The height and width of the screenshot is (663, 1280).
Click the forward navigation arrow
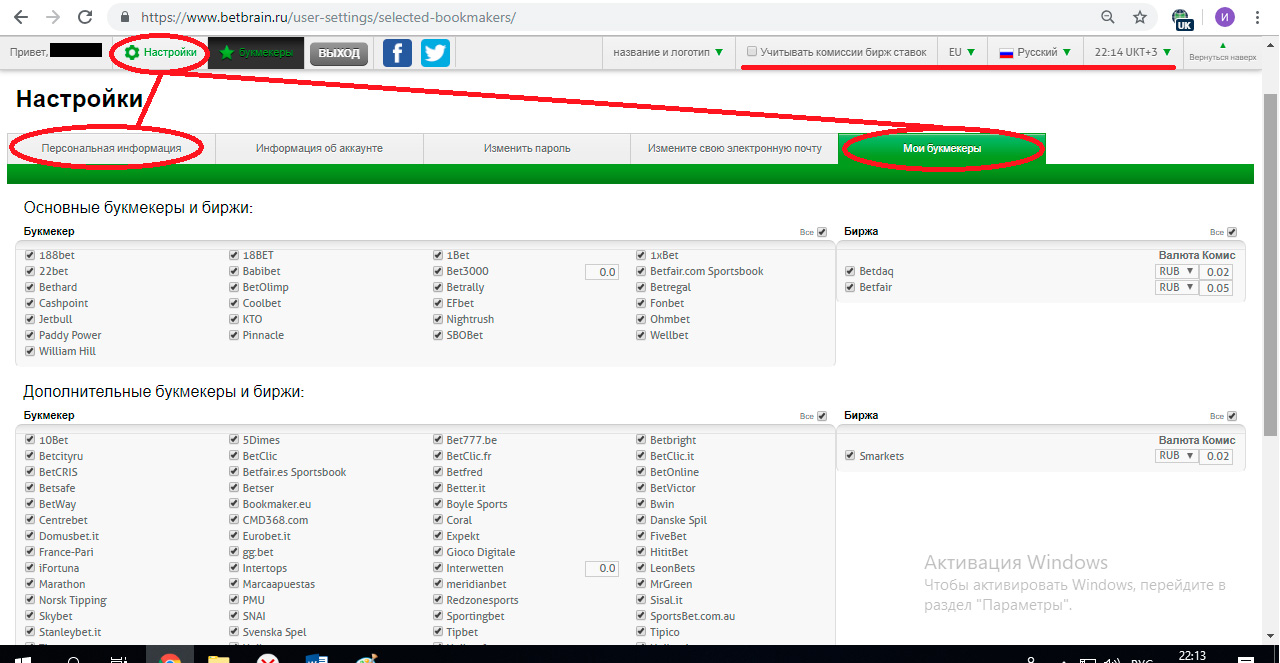(x=54, y=17)
